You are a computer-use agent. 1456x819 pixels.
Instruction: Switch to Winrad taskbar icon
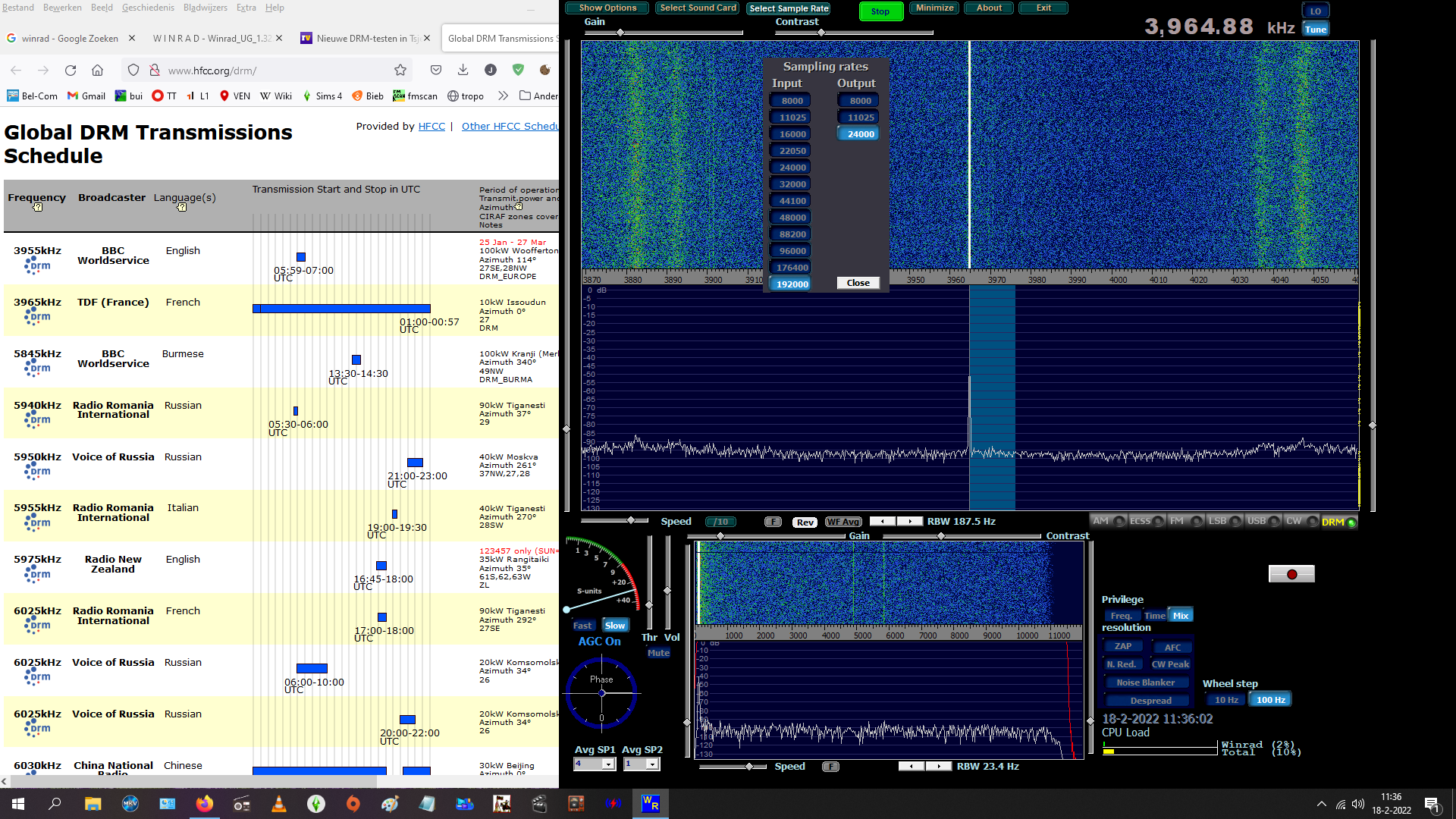pyautogui.click(x=651, y=804)
